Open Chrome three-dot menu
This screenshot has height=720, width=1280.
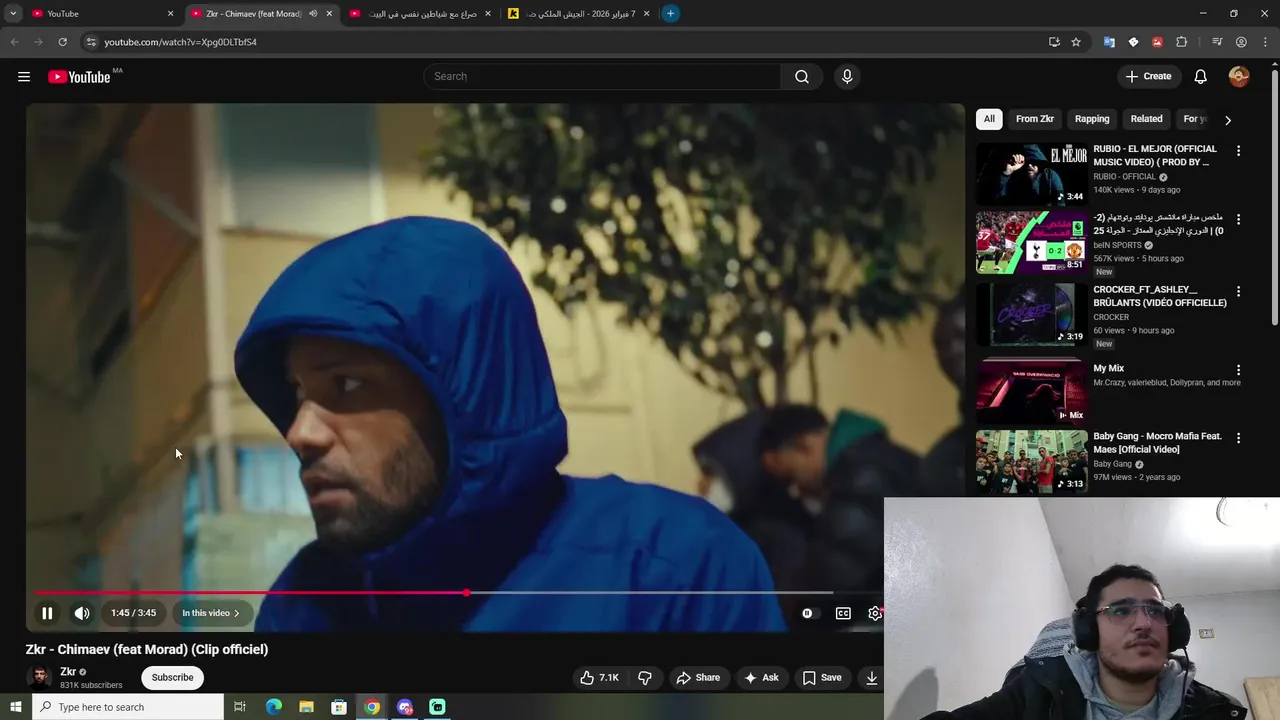pos(1264,42)
